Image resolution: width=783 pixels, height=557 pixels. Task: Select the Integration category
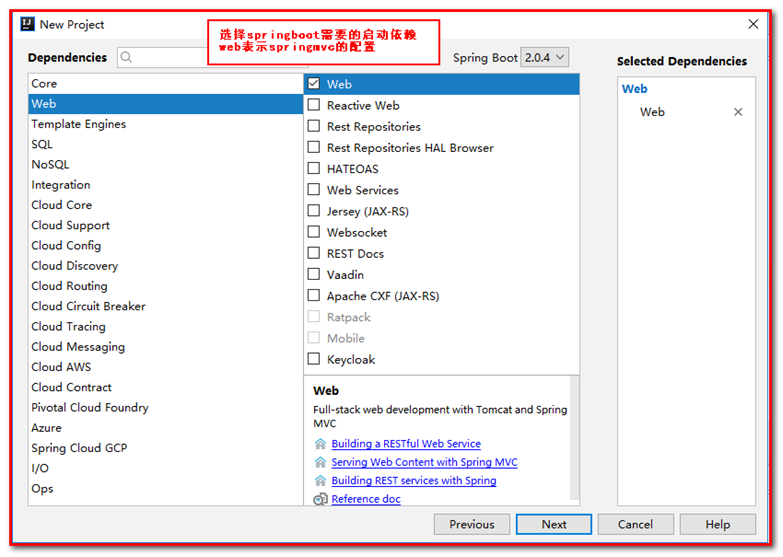tap(166, 185)
